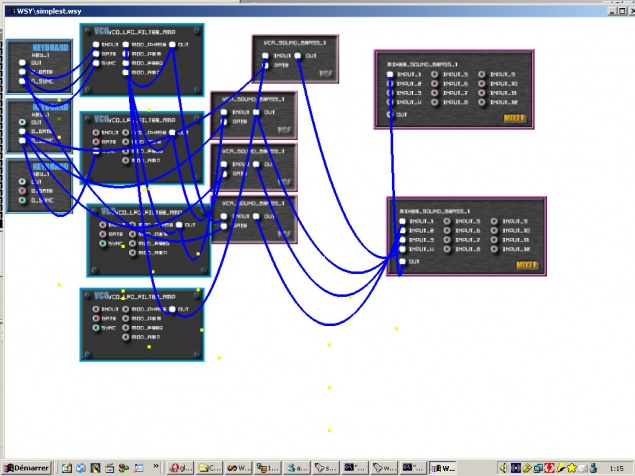The height and width of the screenshot is (476, 635).
Task: Click the VCO logo on topmost VCO module
Action: click(100, 32)
